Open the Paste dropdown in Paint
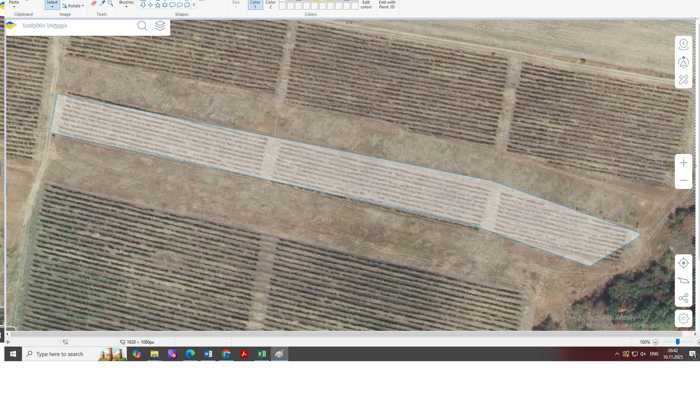The height and width of the screenshot is (394, 700). (x=14, y=4)
